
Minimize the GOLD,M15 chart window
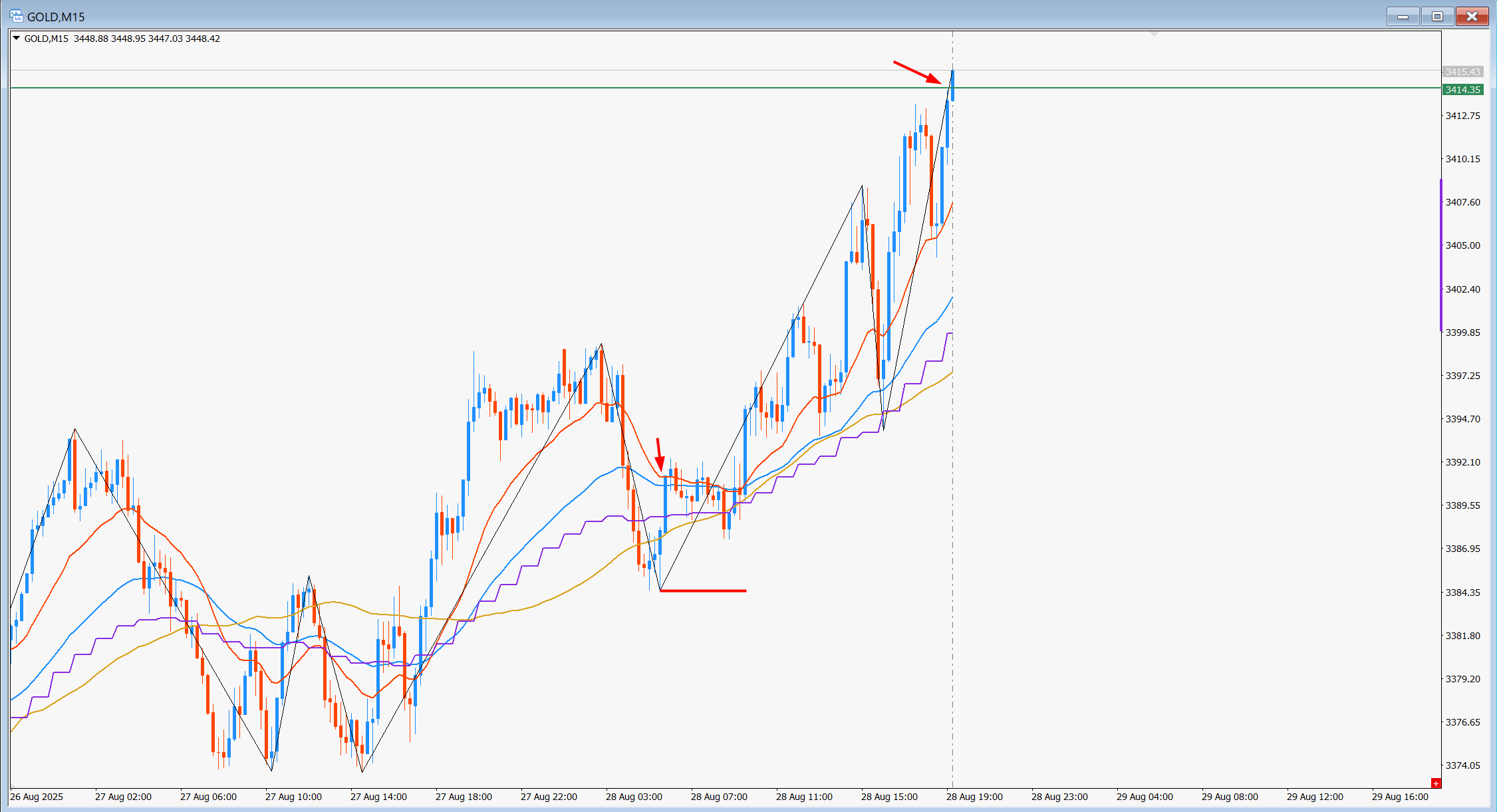click(x=1403, y=17)
